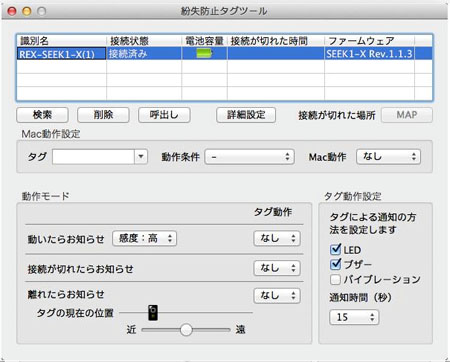Open the 通知時間 dropdown showing 15
The width and height of the screenshot is (450, 362).
pos(354,317)
